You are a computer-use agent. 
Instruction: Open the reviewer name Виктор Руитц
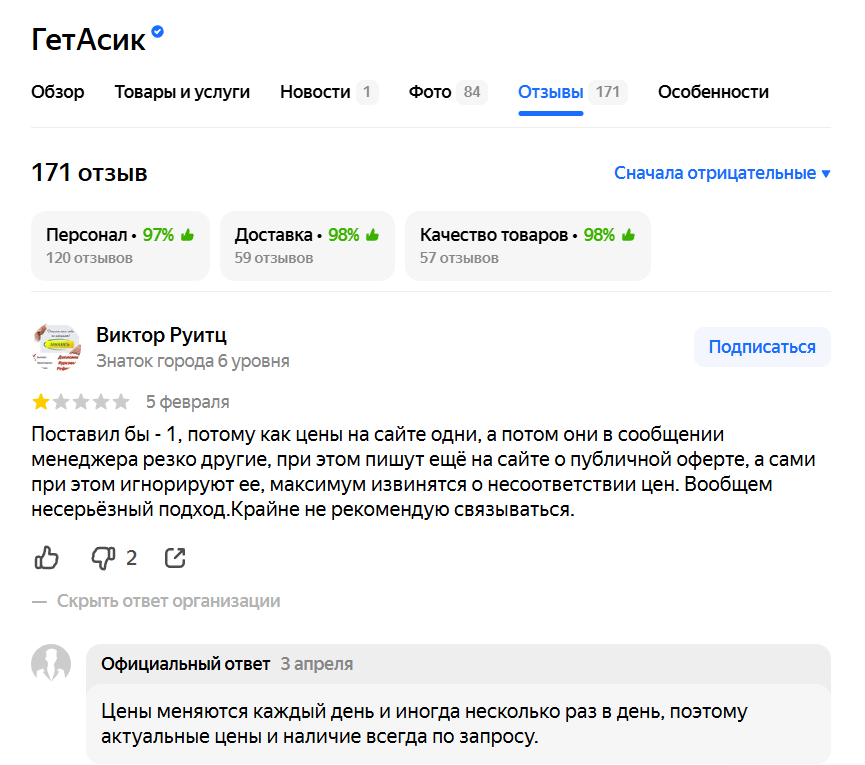(x=161, y=335)
